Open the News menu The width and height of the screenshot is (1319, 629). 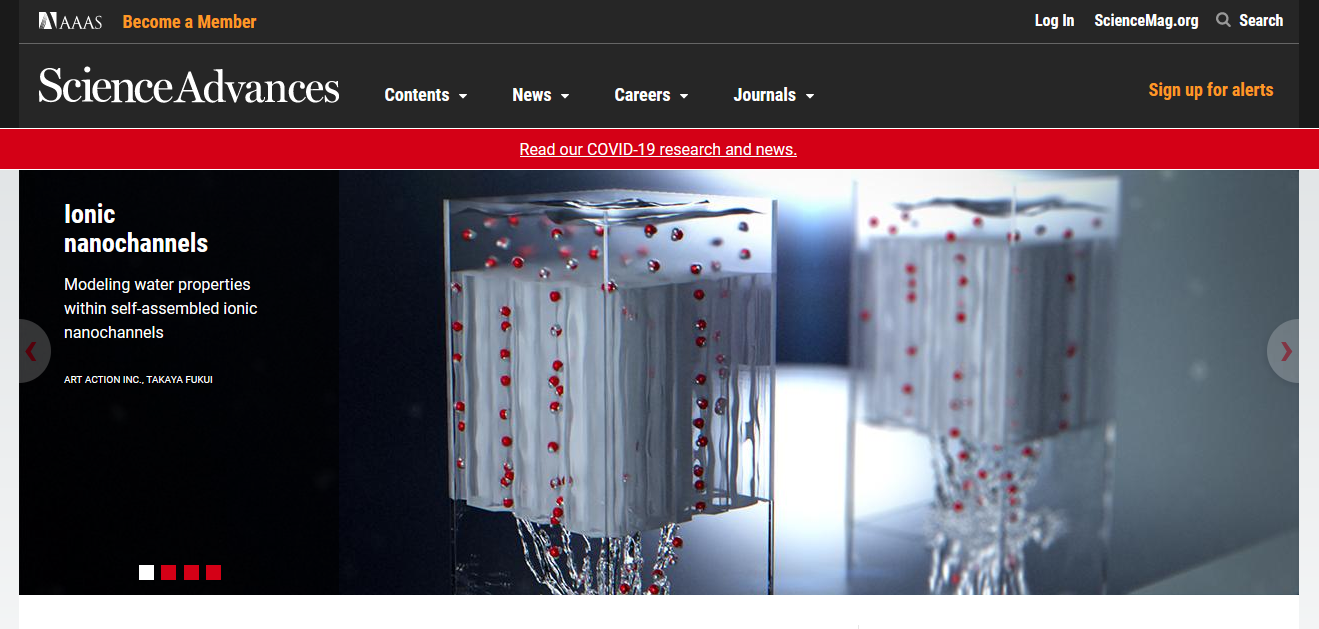(532, 95)
